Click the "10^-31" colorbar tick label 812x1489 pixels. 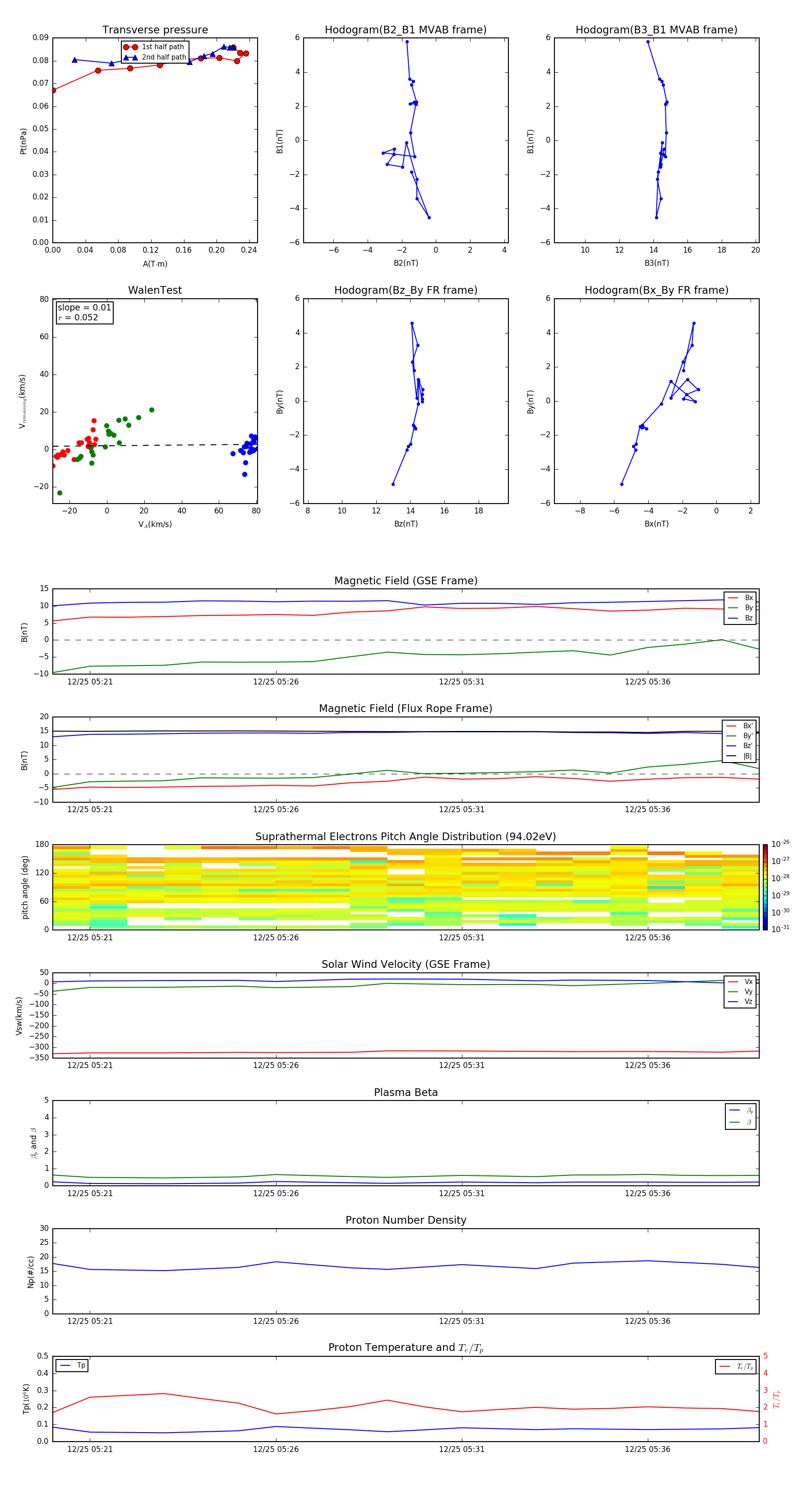point(780,929)
